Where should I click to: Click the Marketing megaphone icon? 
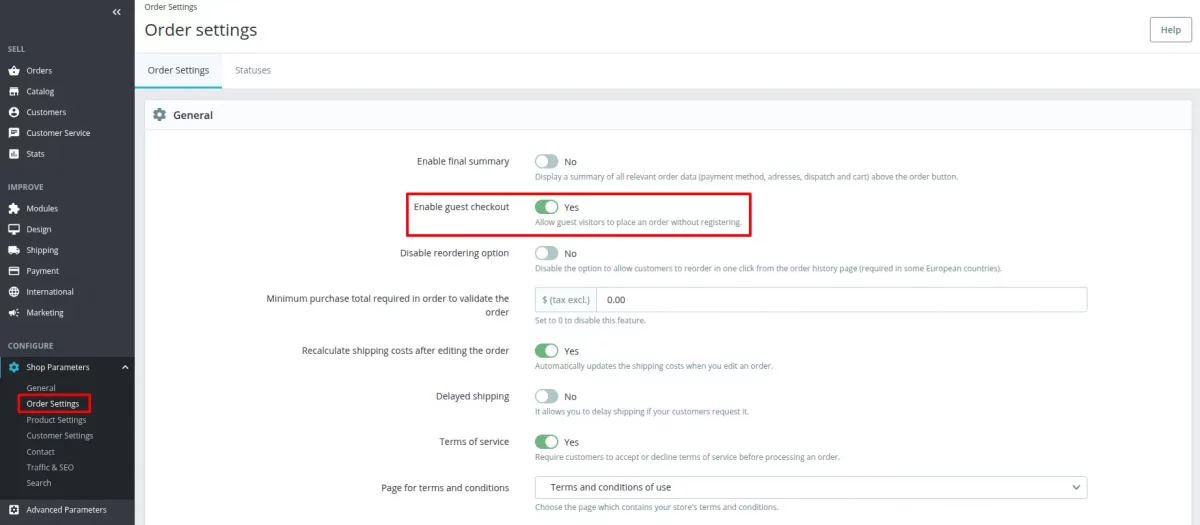pyautogui.click(x=14, y=313)
